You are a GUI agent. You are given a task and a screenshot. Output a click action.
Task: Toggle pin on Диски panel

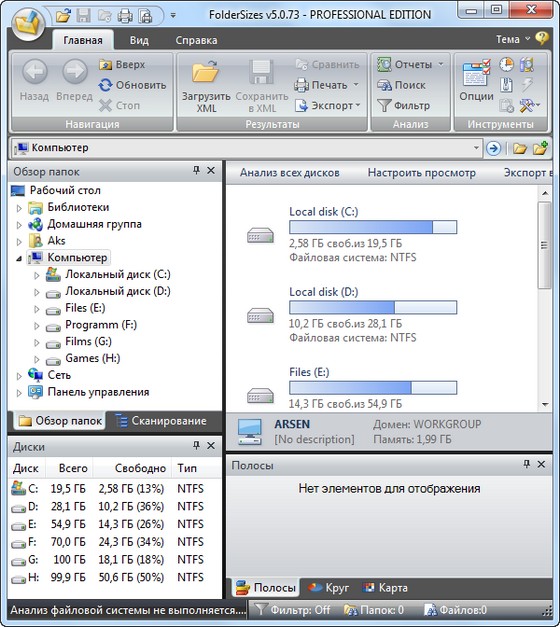(x=196, y=445)
